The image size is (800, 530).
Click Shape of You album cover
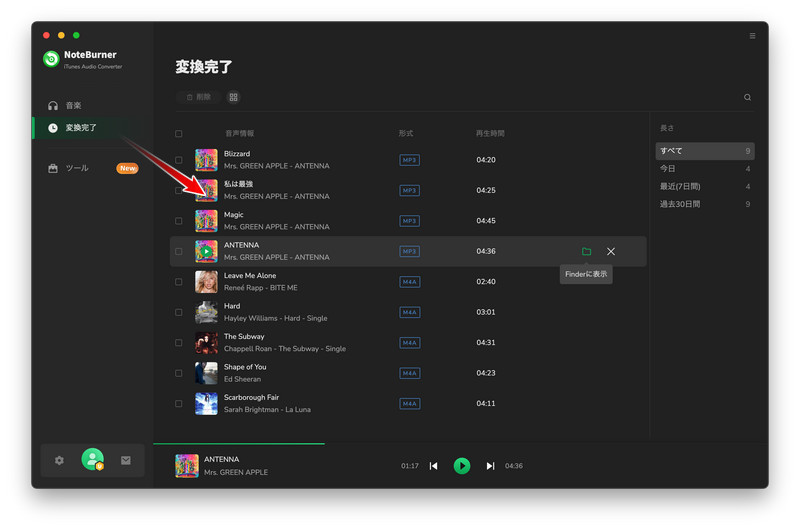(x=206, y=373)
